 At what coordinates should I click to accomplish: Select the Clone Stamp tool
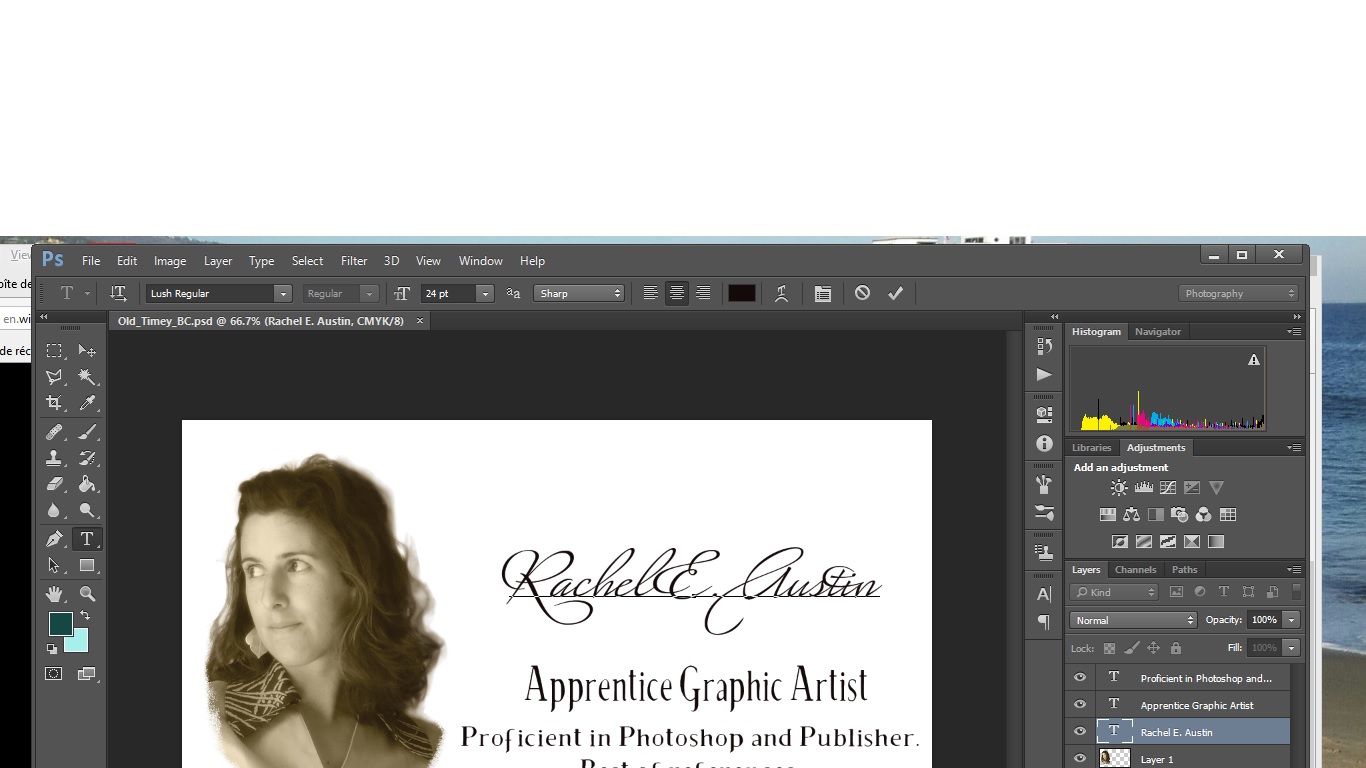(55, 458)
